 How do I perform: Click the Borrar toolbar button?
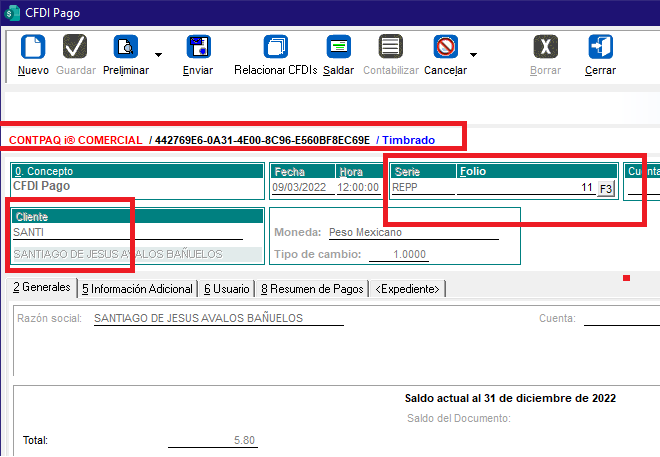point(545,48)
